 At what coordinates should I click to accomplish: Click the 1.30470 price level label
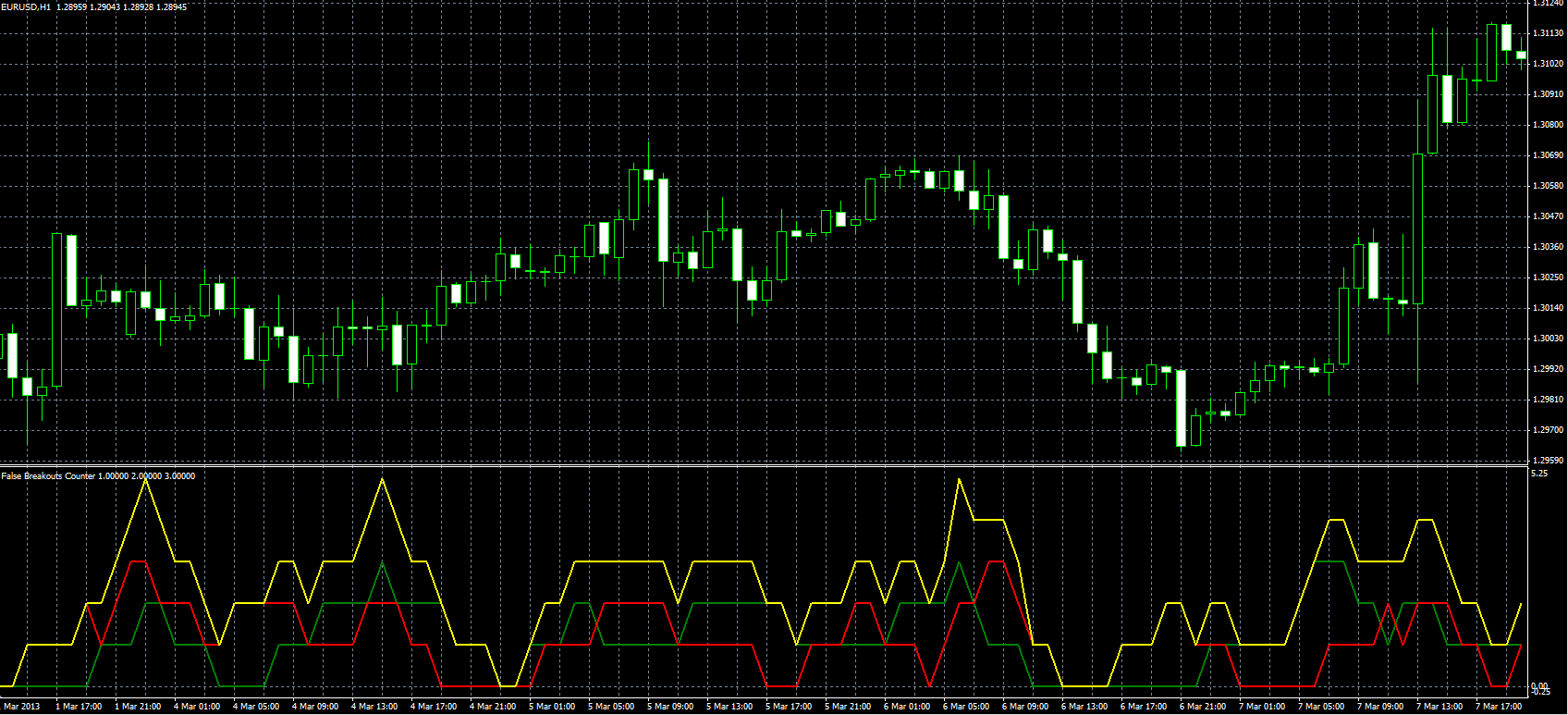pos(1548,216)
